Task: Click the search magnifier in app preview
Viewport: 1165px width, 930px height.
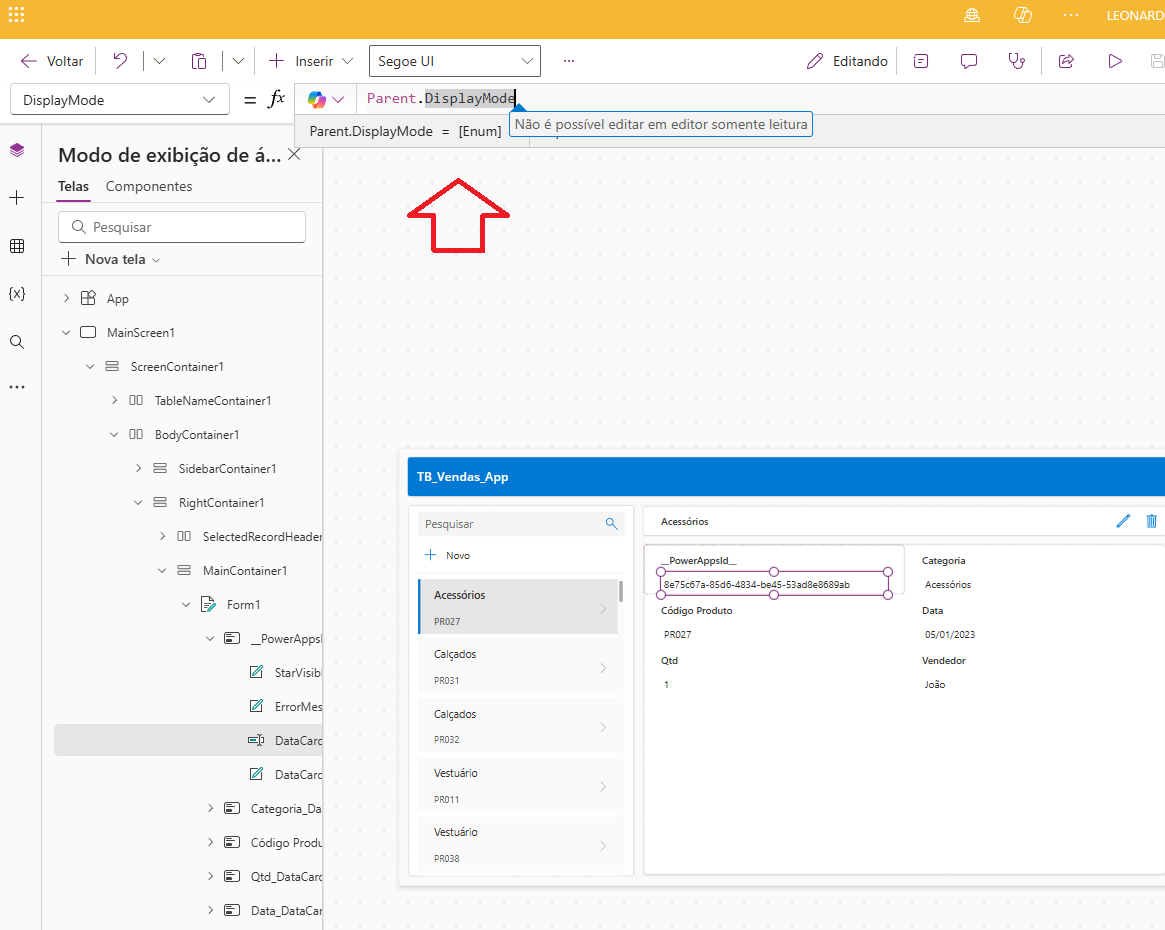Action: tap(611, 524)
